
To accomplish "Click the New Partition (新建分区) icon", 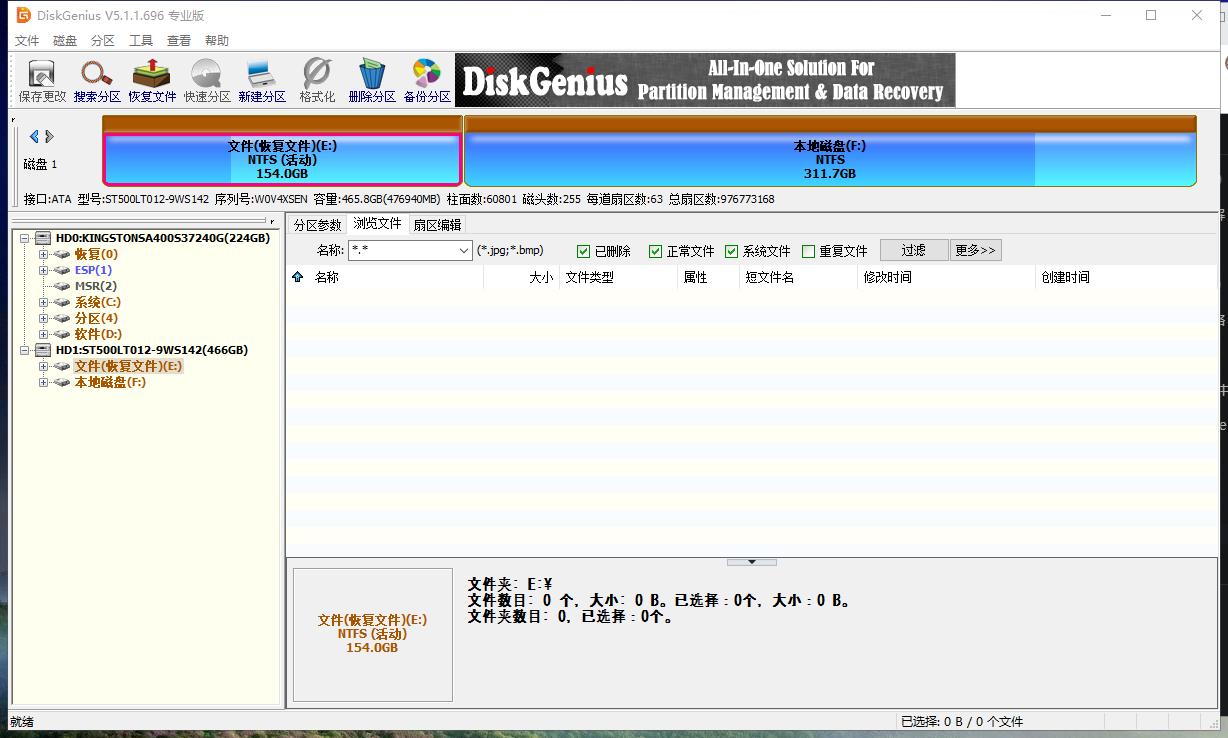I will tap(262, 81).
